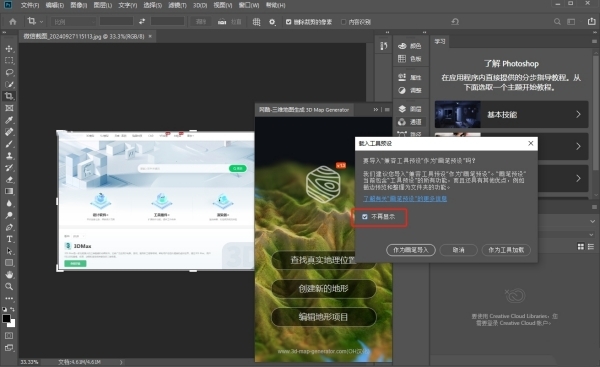This screenshot has width=600, height=367.
Task: Click the Home icon in options bar
Action: (x=13, y=22)
